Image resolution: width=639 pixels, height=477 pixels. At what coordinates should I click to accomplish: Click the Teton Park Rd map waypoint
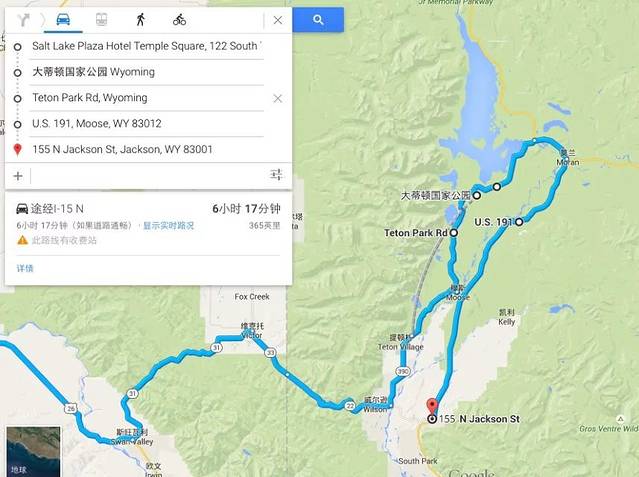click(x=453, y=233)
